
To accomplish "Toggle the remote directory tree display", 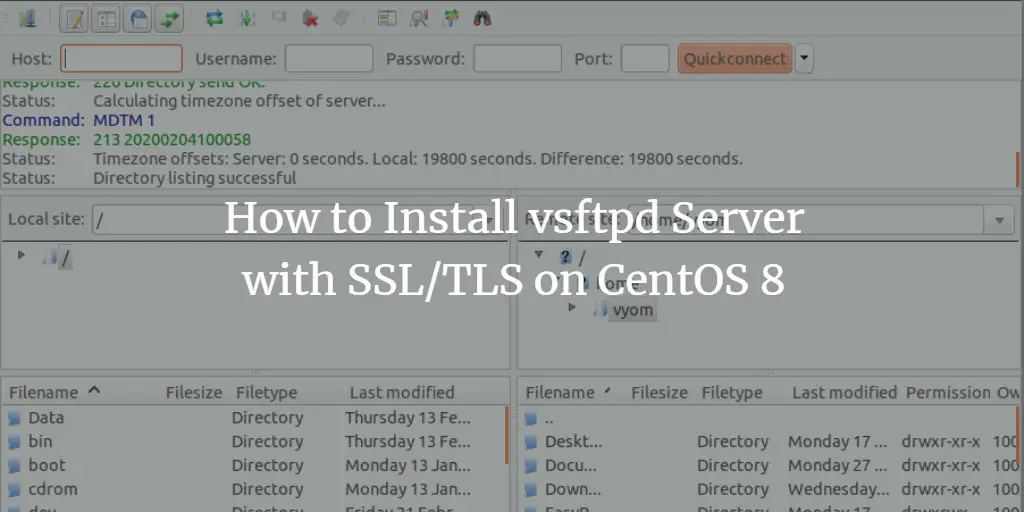I will tap(138, 19).
